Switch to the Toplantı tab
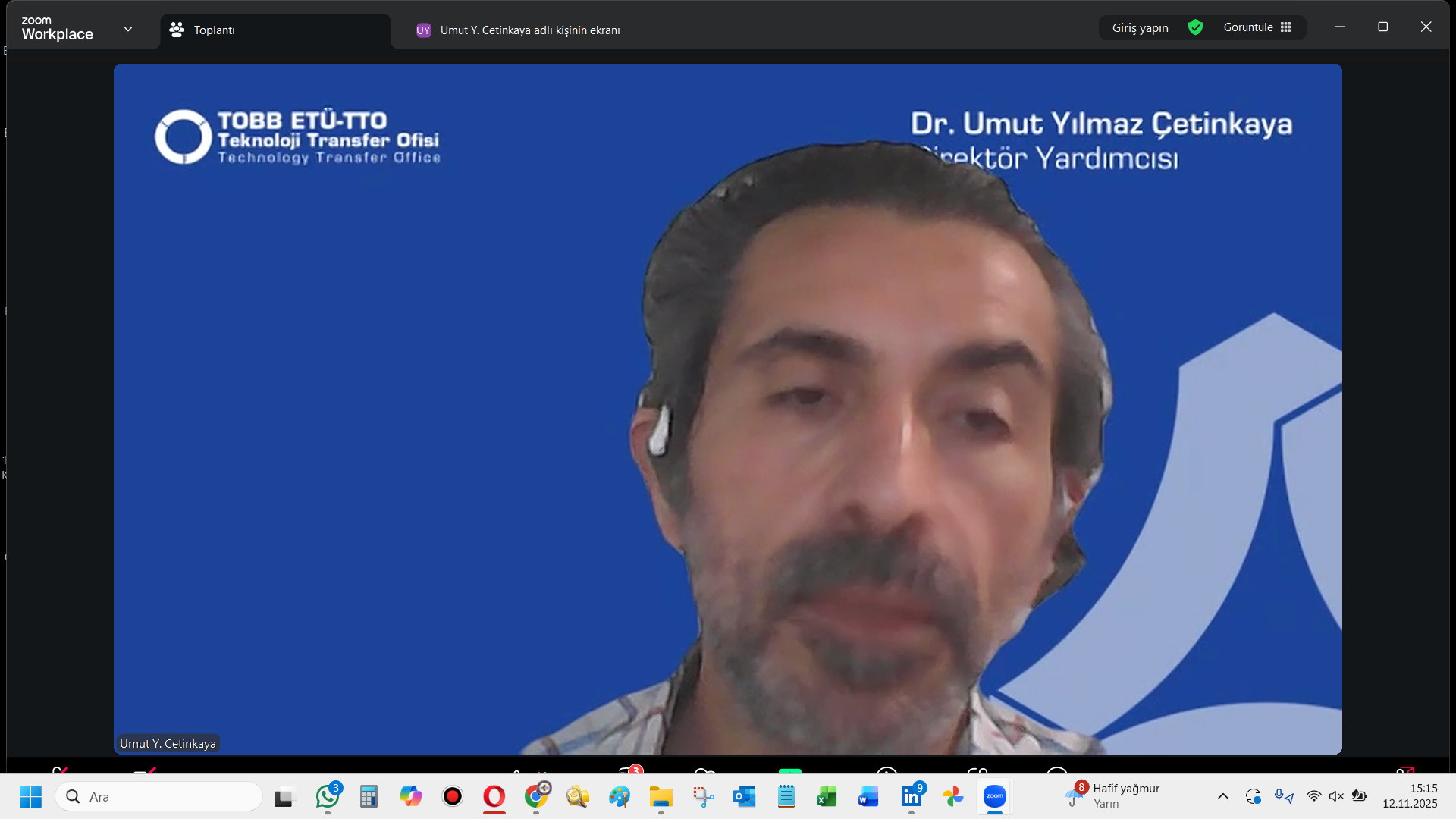Screen dimensions: 1456x819 coord(214,30)
